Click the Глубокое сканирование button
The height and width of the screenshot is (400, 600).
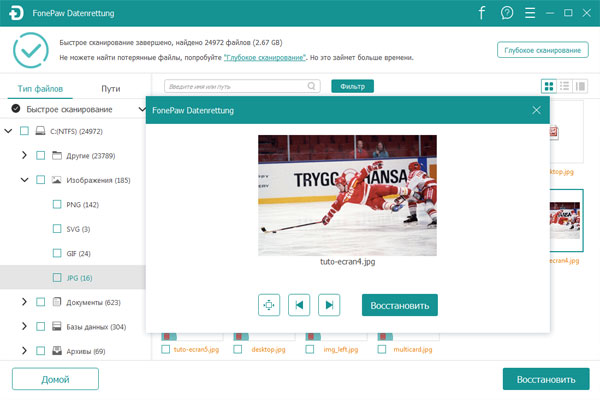point(541,50)
